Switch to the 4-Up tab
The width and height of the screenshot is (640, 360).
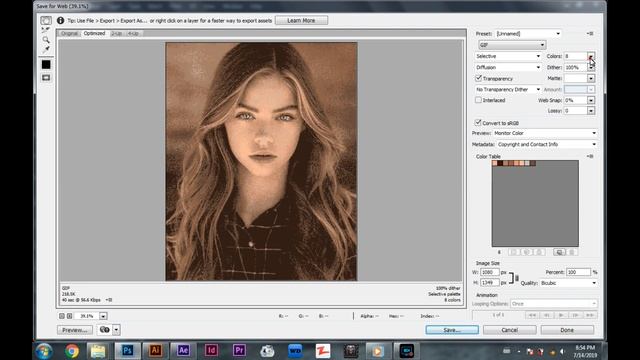pyautogui.click(x=133, y=33)
